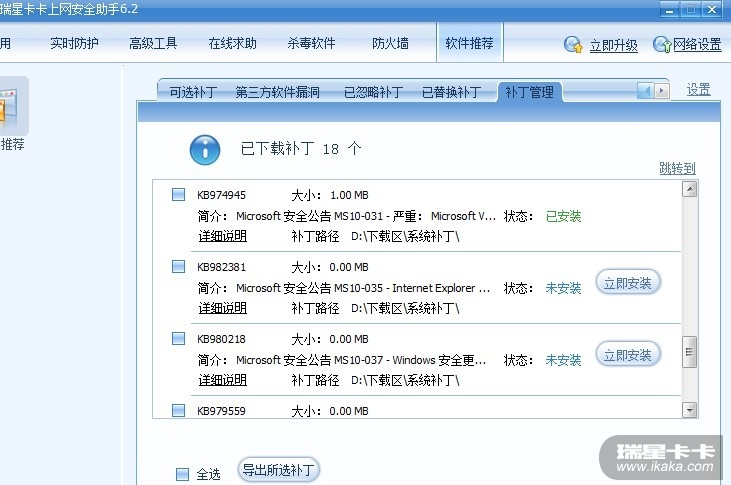Click the KB980218 patch name

point(221,339)
